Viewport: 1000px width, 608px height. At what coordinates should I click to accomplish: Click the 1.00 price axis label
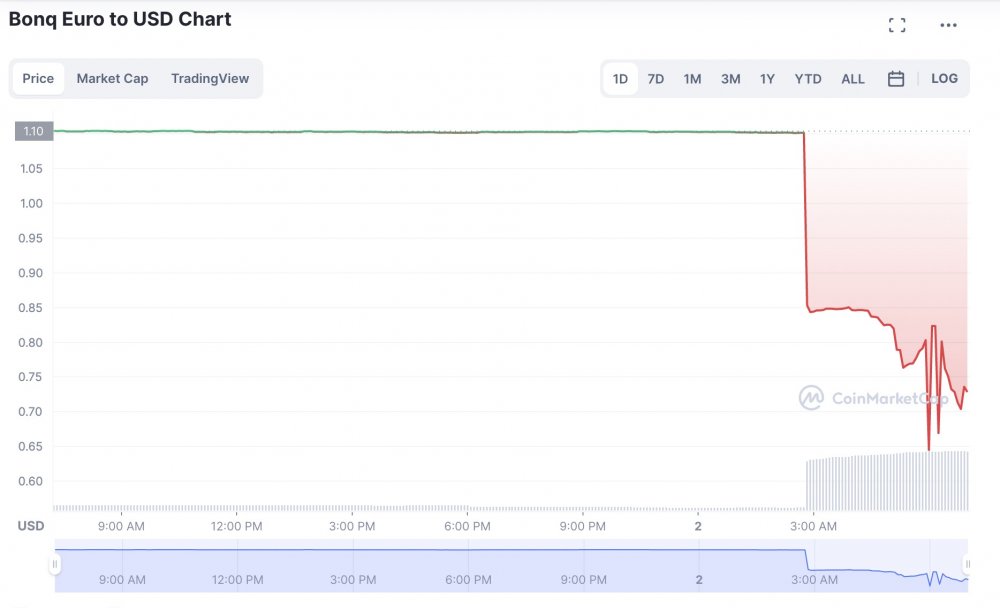[x=31, y=204]
